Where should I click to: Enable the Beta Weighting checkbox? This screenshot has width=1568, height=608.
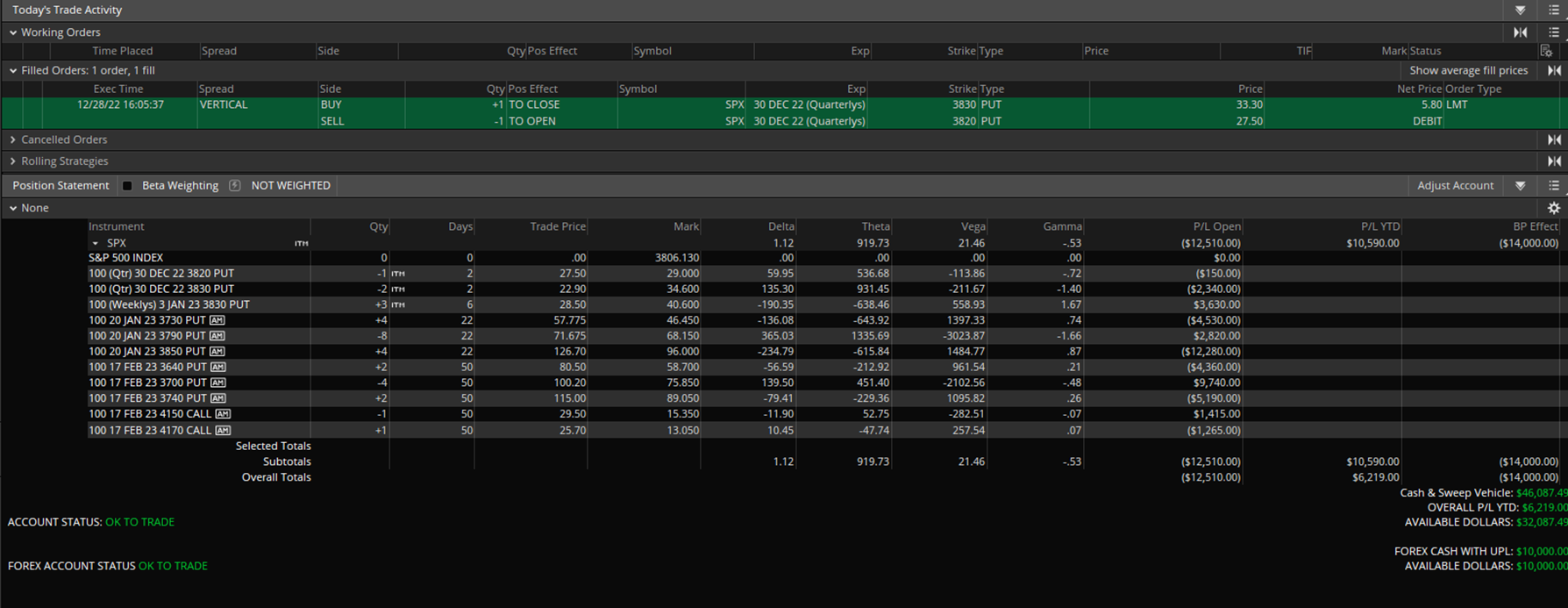point(127,185)
